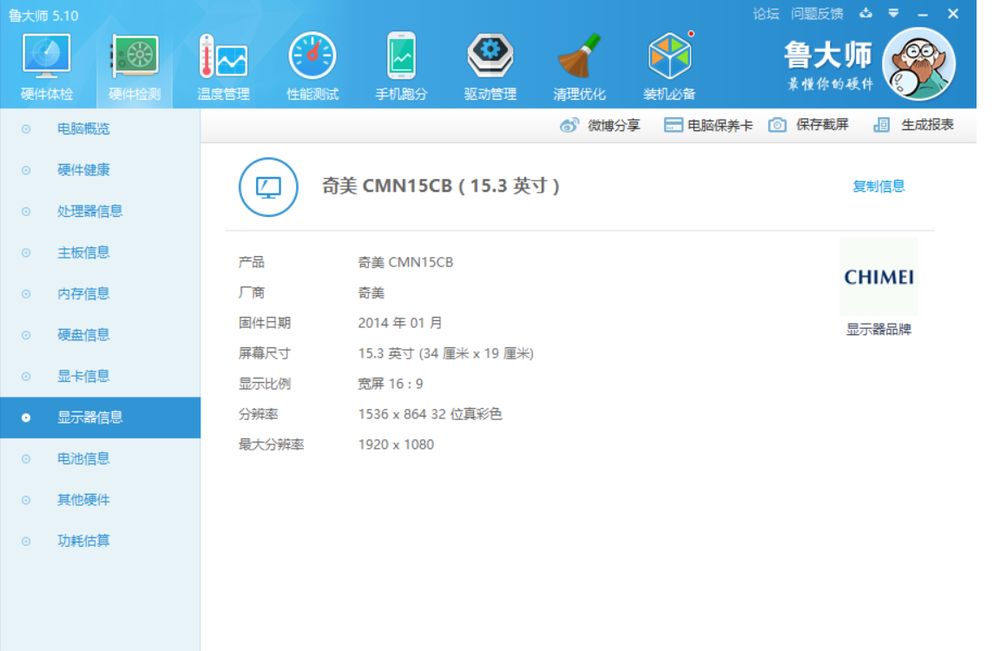This screenshot has height=651, width=1000.
Task: Click the bullet before 硬盘信息
Action: (26, 335)
